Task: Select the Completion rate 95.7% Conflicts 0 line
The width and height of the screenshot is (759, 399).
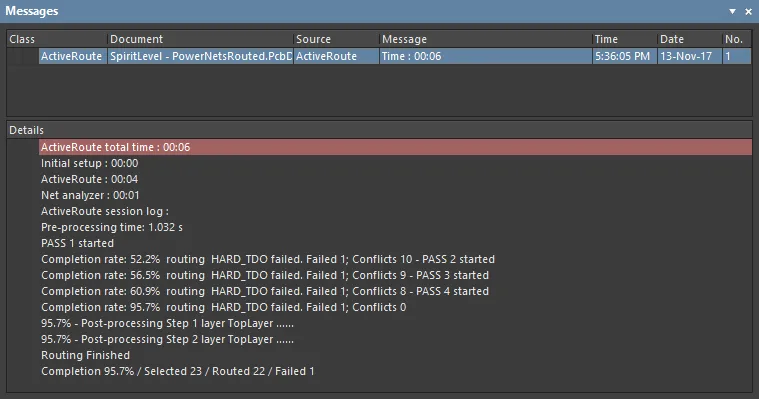Action: tap(224, 307)
